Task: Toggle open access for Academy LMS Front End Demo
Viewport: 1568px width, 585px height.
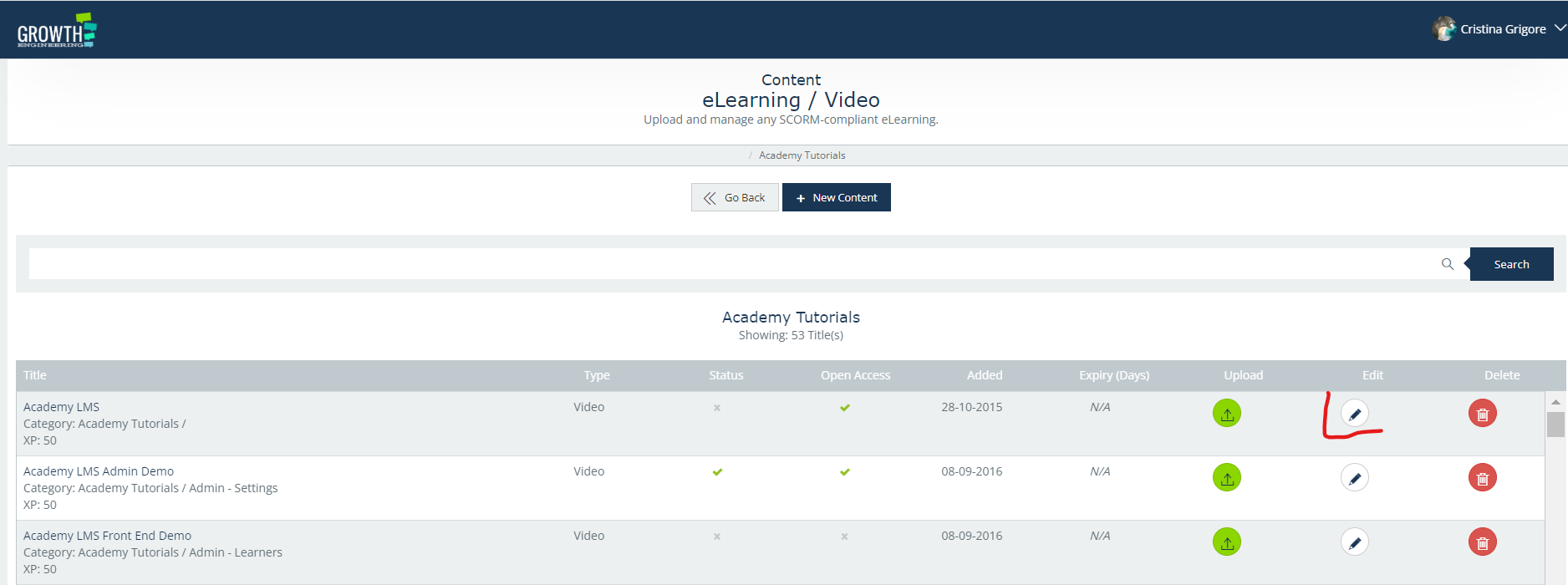Action: pos(845,537)
